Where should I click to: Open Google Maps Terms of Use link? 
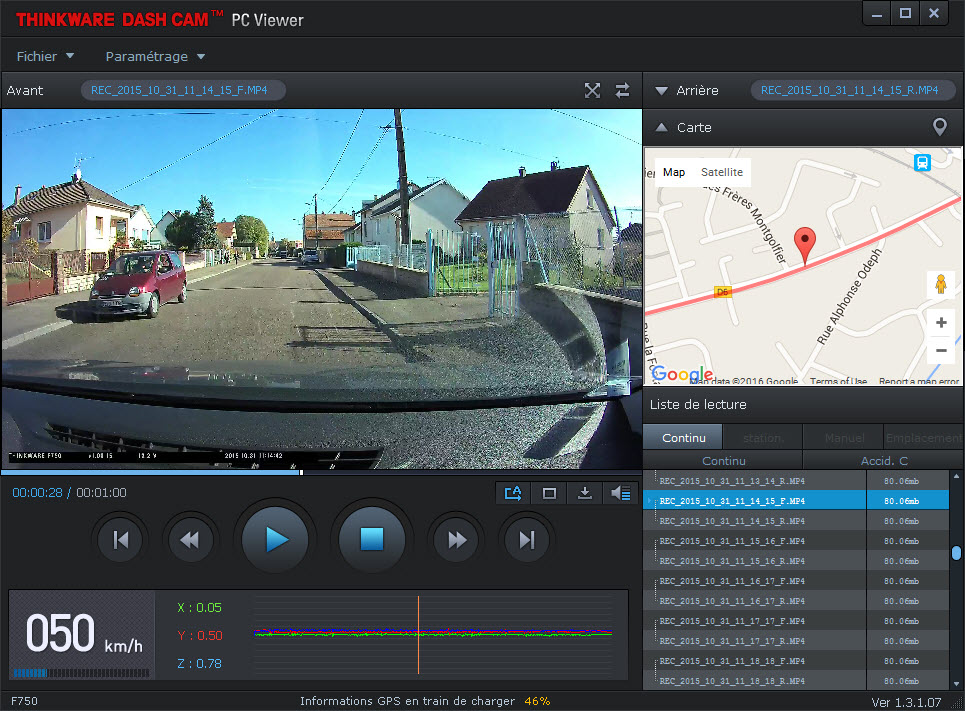838,381
